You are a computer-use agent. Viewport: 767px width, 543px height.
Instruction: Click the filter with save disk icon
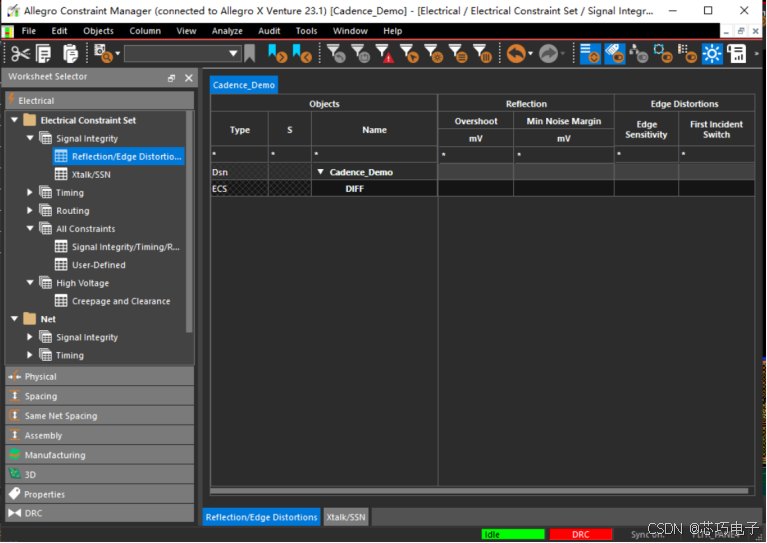click(361, 53)
